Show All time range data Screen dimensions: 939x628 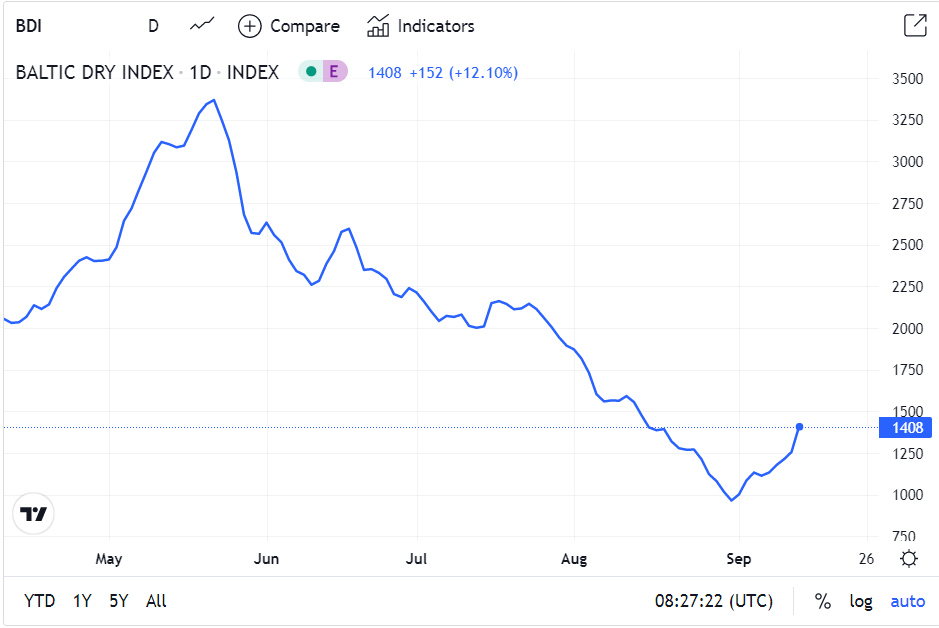(x=156, y=601)
